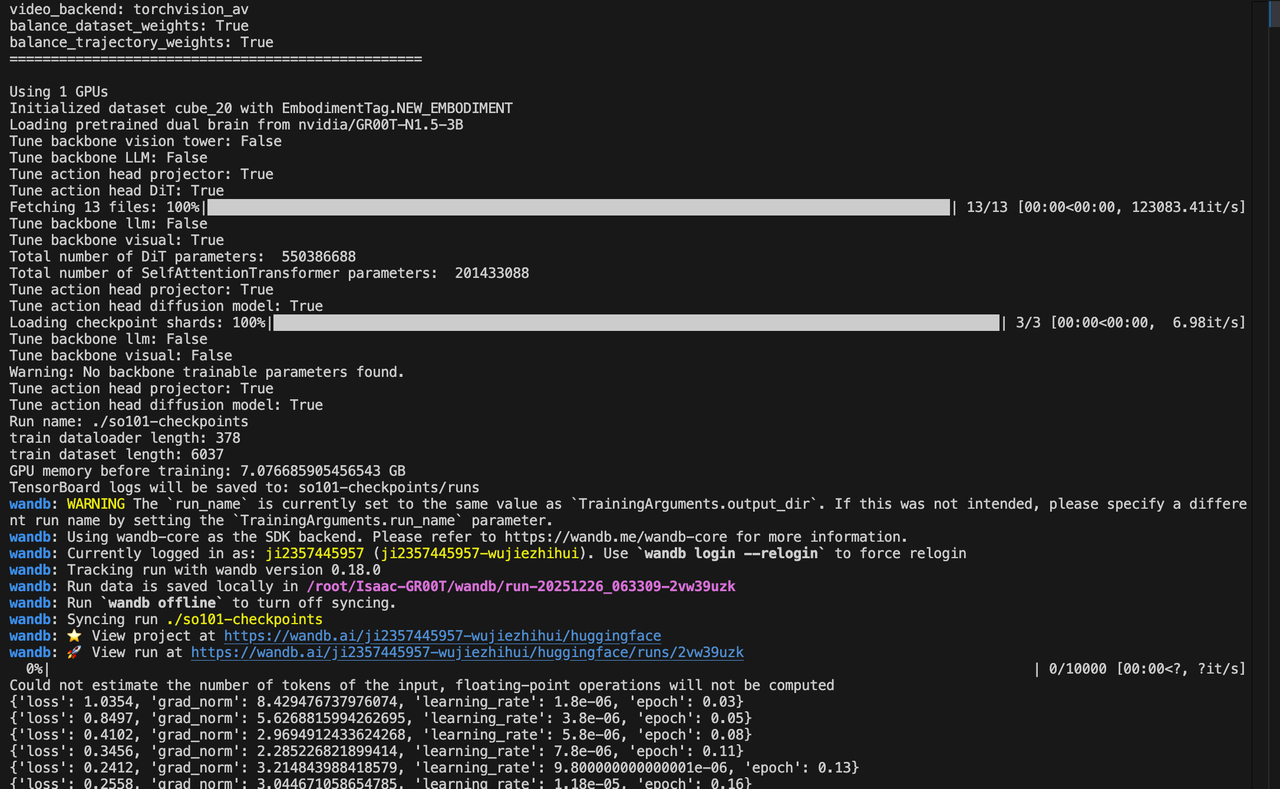Image resolution: width=1280 pixels, height=789 pixels.
Task: Click the yellow username ji2357445957
Action: point(315,553)
